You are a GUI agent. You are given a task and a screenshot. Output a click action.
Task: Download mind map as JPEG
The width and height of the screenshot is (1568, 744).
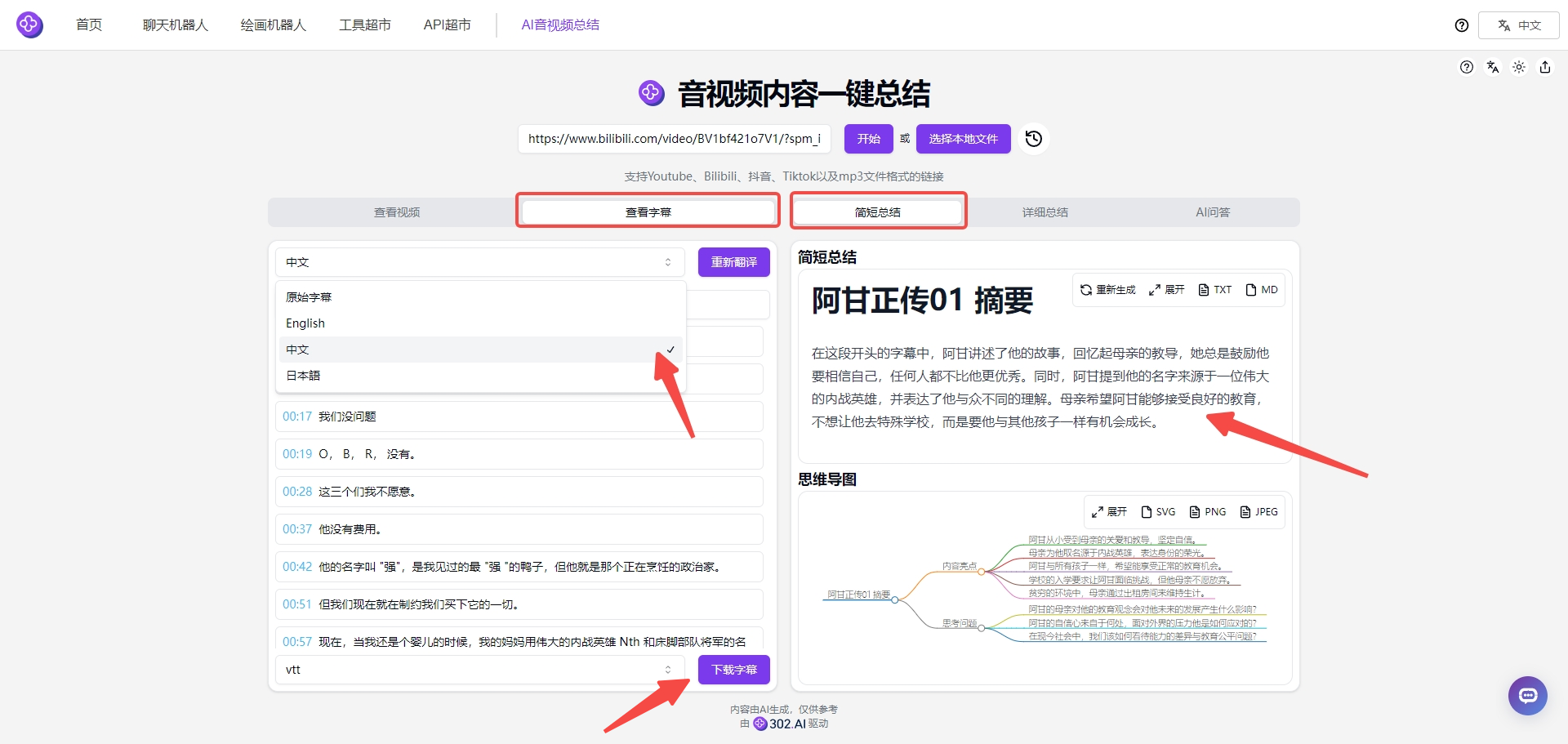tap(1258, 512)
